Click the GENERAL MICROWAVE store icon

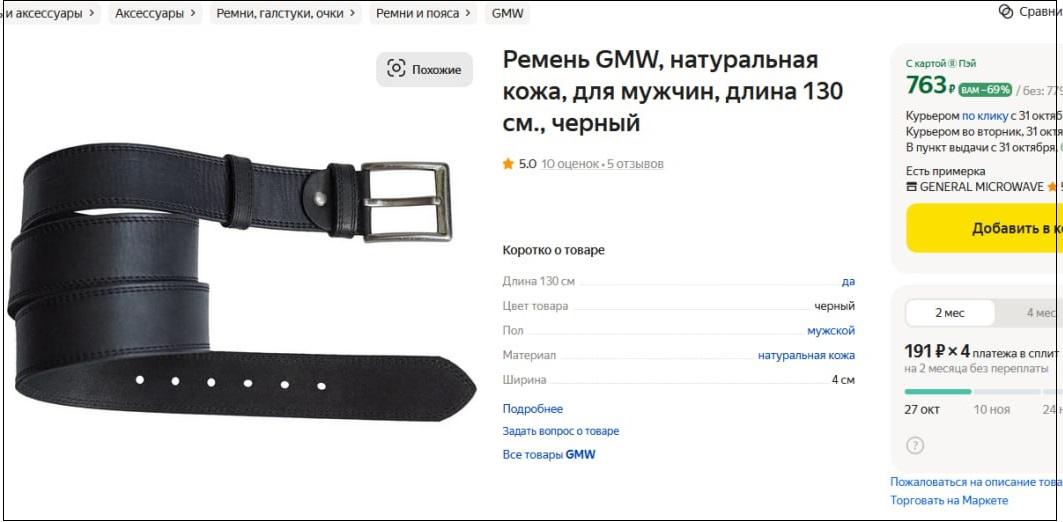911,186
